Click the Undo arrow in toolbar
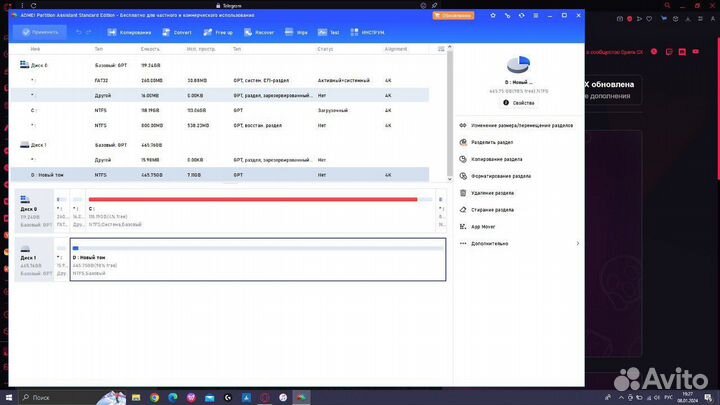720x405 pixels. point(79,32)
